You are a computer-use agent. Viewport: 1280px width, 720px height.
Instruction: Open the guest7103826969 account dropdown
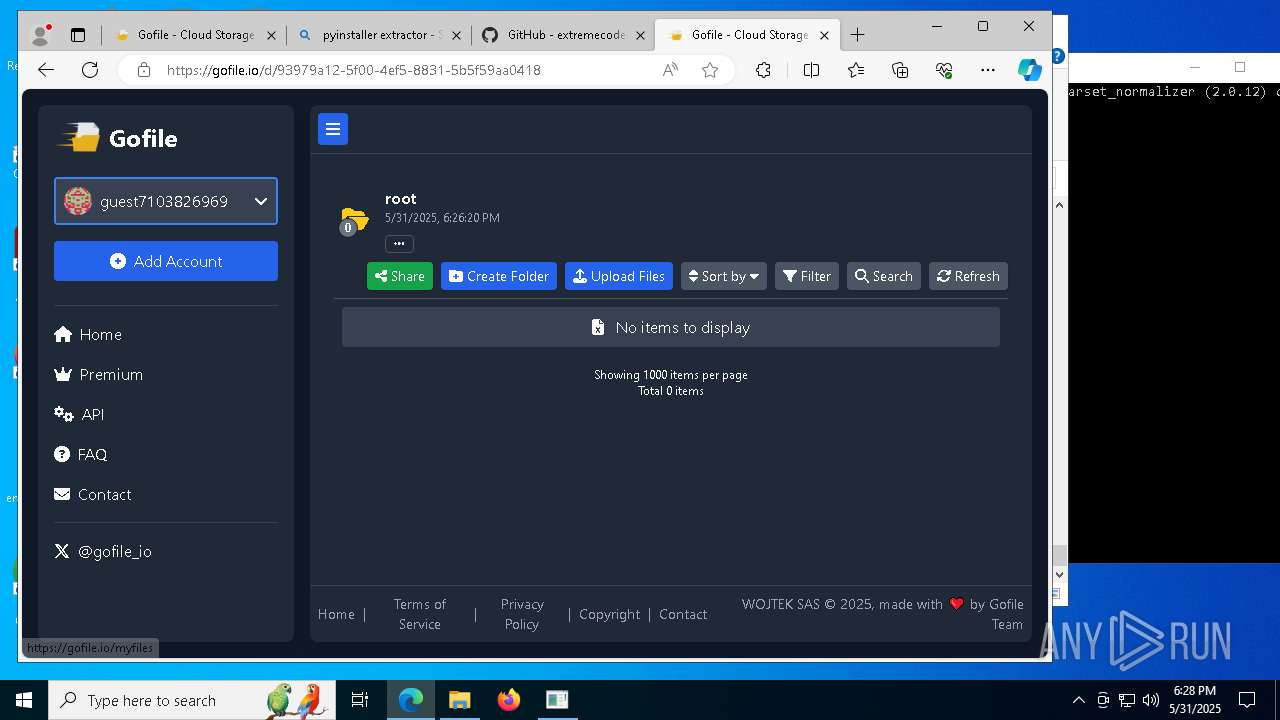[x=166, y=201]
